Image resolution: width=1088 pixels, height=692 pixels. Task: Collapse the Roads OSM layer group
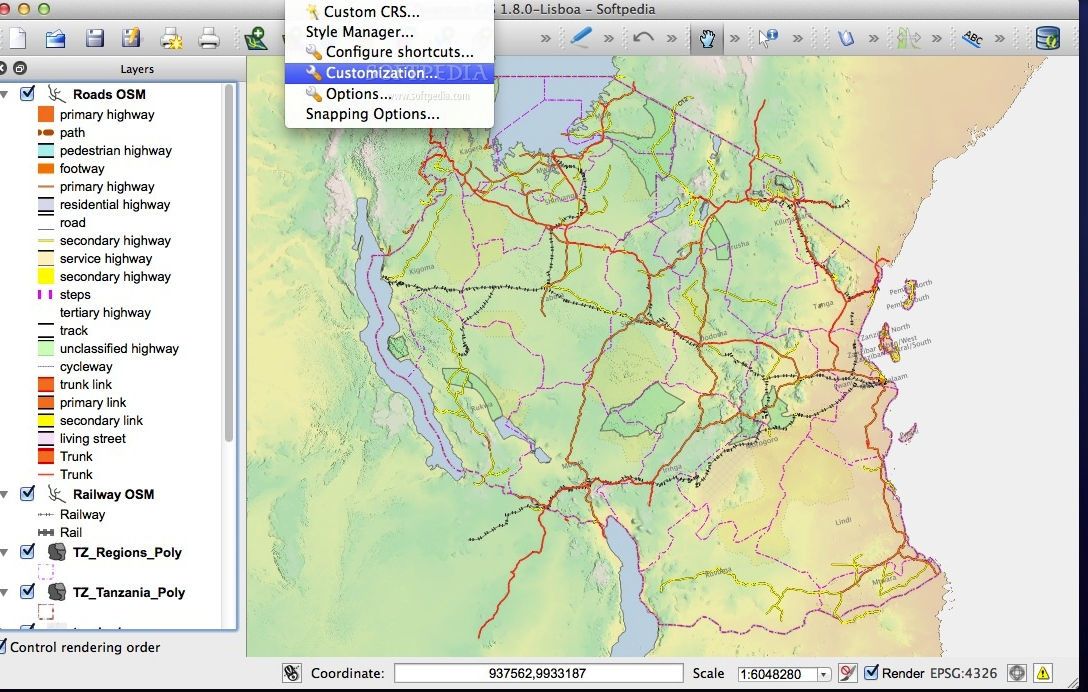coord(5,94)
